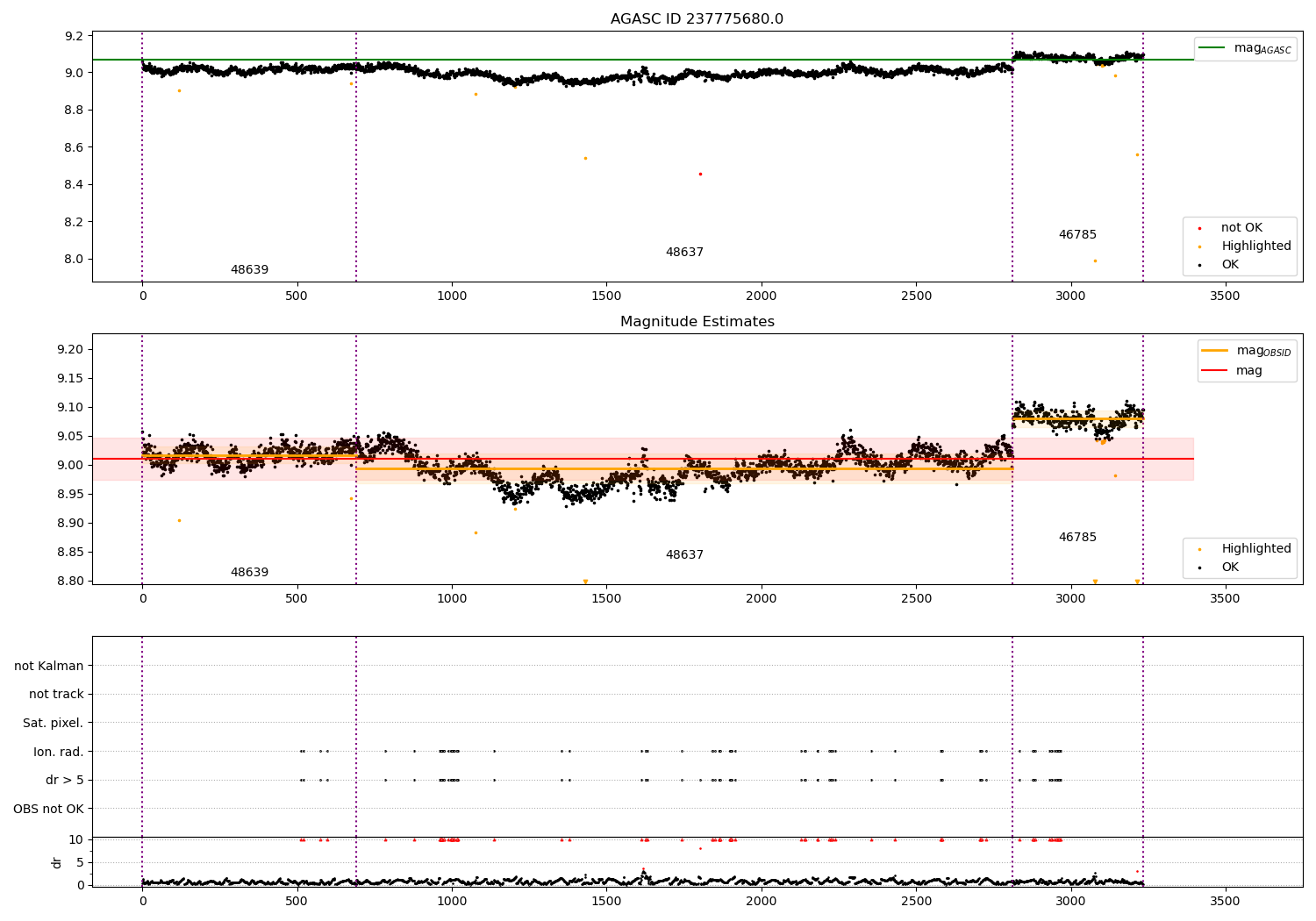Click the title "AGASC ID 237775680.0"

697,19
